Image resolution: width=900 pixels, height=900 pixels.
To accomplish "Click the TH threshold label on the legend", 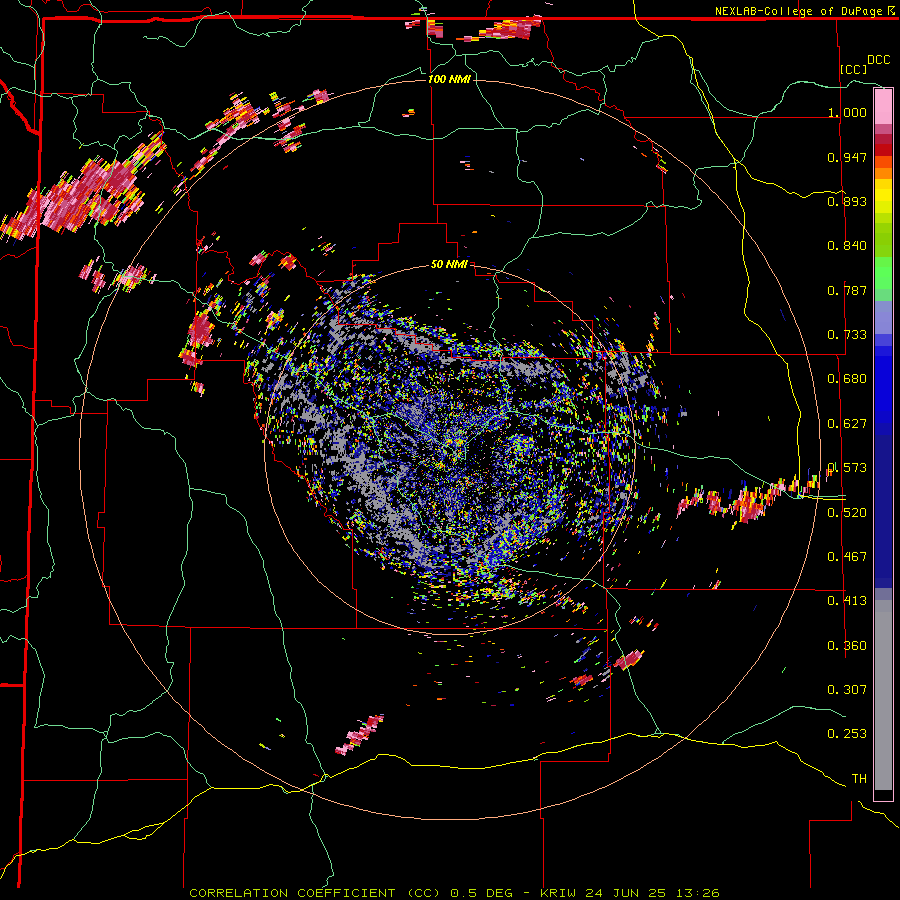I will coord(859,778).
